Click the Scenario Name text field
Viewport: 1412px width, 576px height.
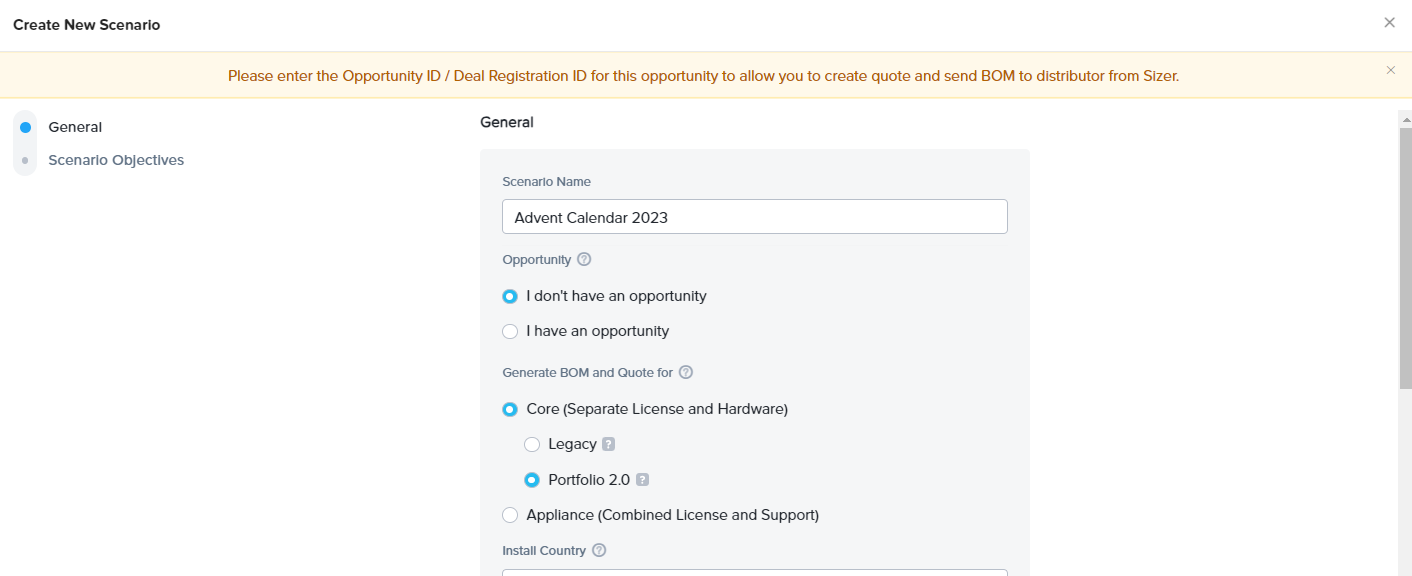tap(754, 217)
